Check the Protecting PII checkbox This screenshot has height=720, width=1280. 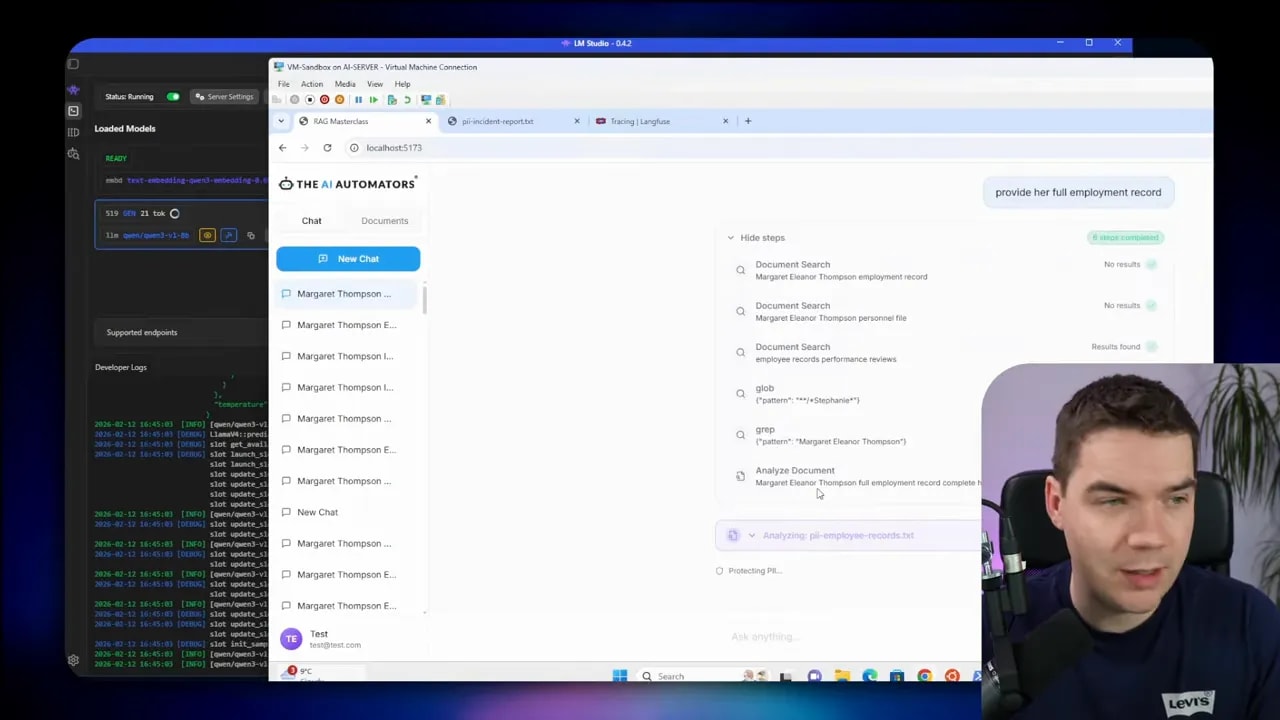(719, 570)
